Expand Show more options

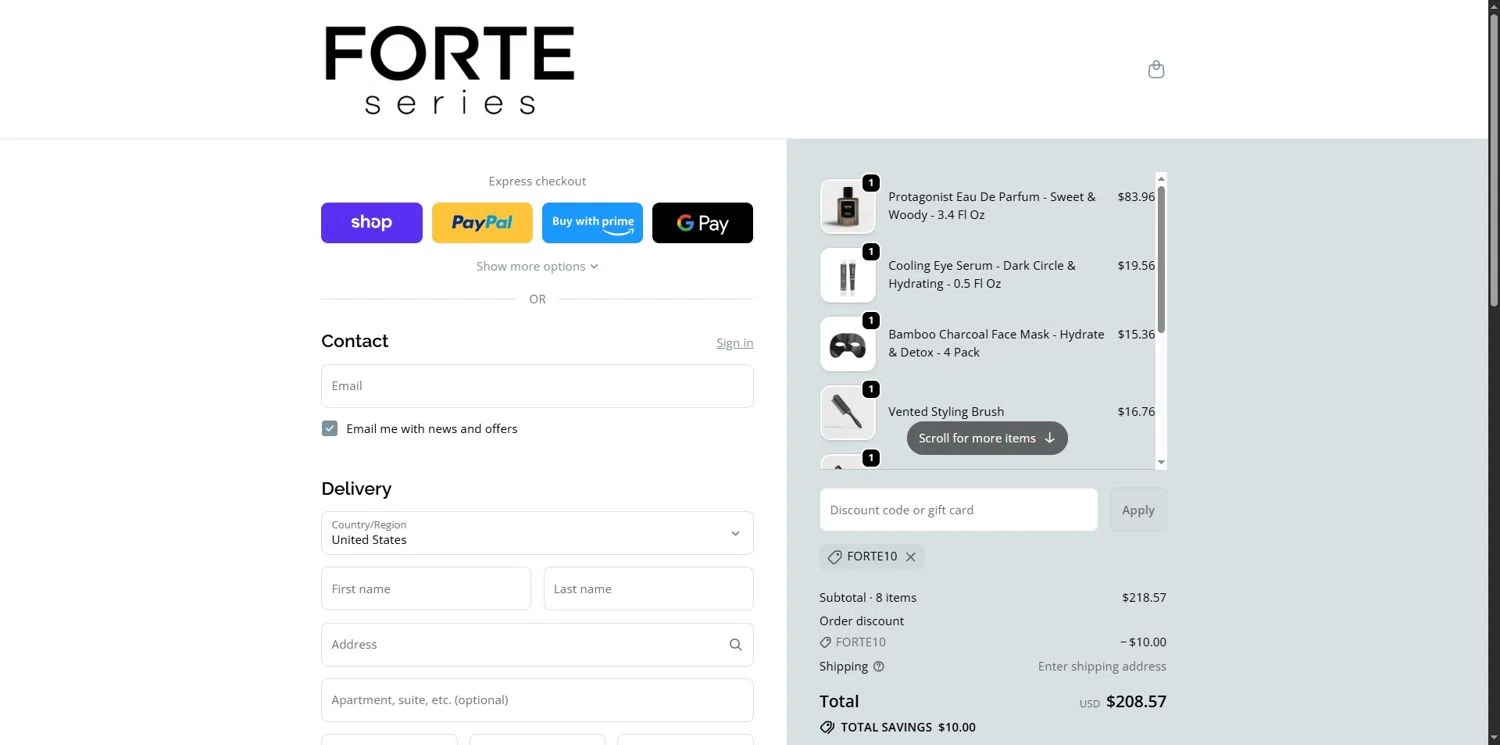point(537,266)
